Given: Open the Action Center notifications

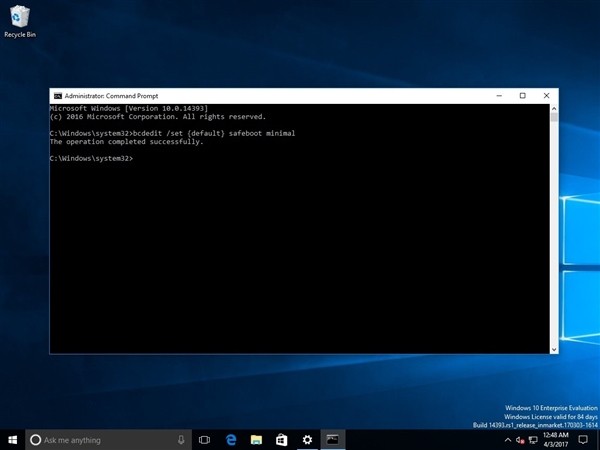Looking at the screenshot, I should [585, 440].
